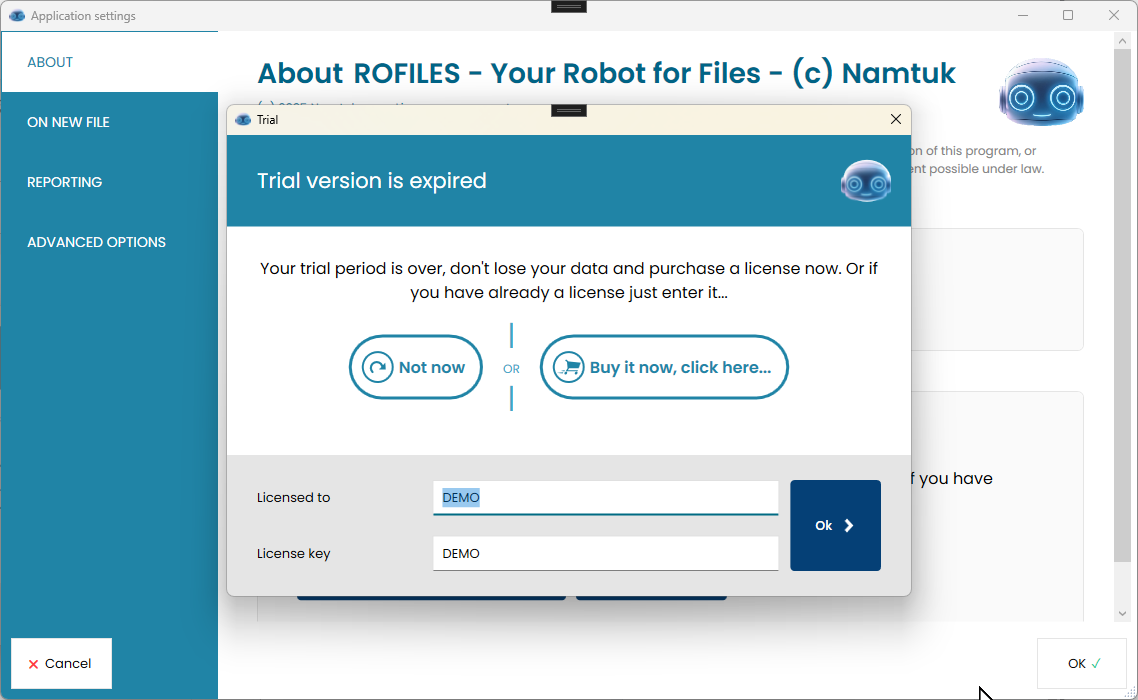Click the About ROFILES page heading
The image size is (1138, 700).
(607, 73)
